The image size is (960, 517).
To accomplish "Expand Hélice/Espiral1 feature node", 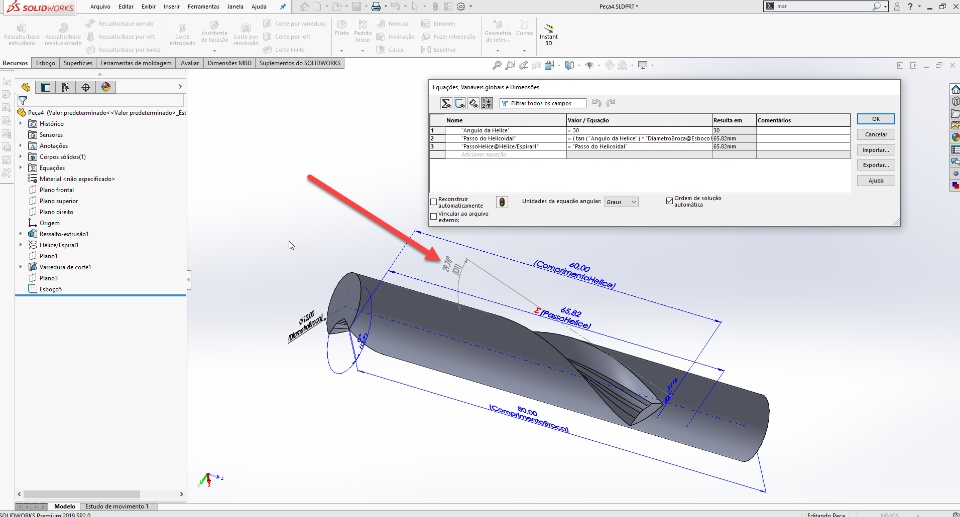I will pyautogui.click(x=21, y=245).
